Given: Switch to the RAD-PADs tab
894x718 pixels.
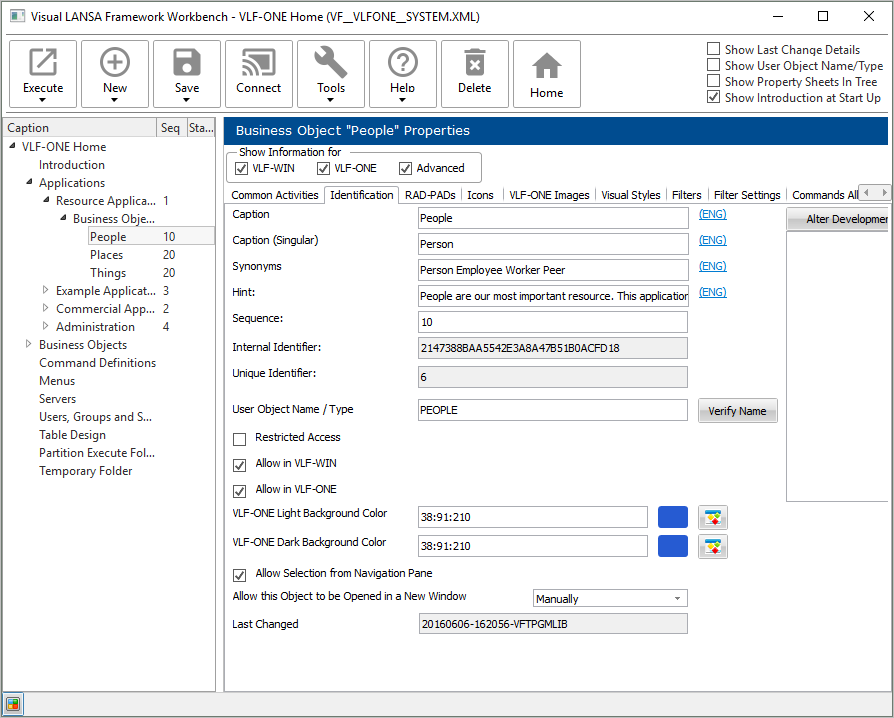Looking at the screenshot, I should 432,195.
